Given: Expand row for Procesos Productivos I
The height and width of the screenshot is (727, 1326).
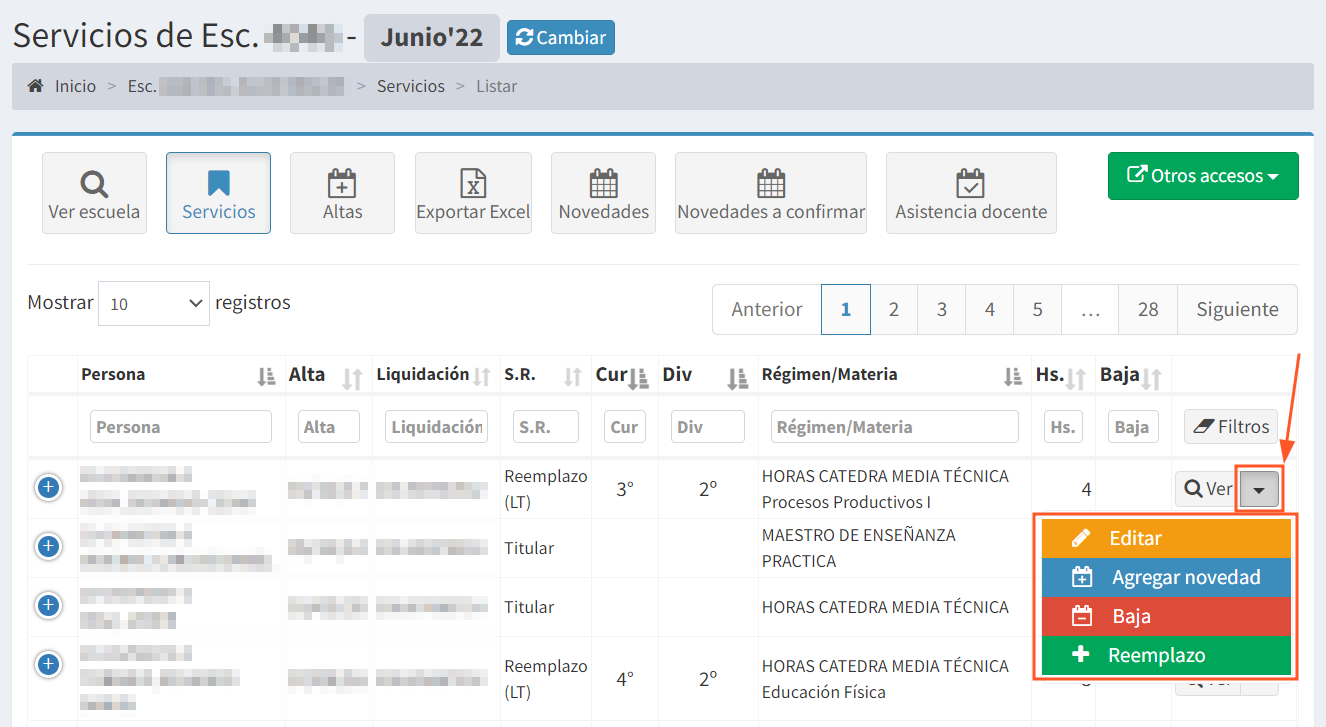Looking at the screenshot, I should 48,488.
